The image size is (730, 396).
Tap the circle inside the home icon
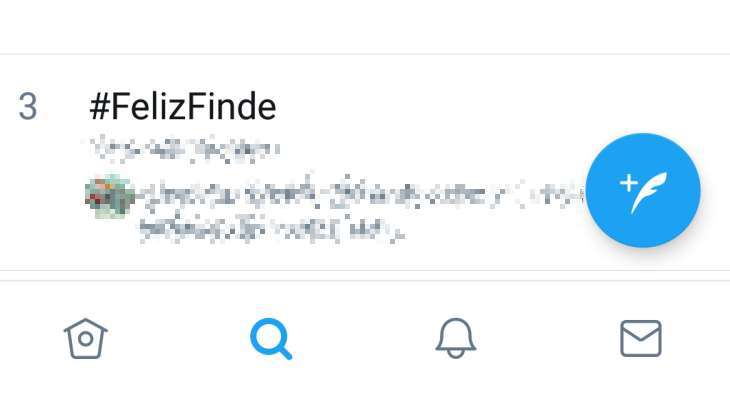coord(86,339)
